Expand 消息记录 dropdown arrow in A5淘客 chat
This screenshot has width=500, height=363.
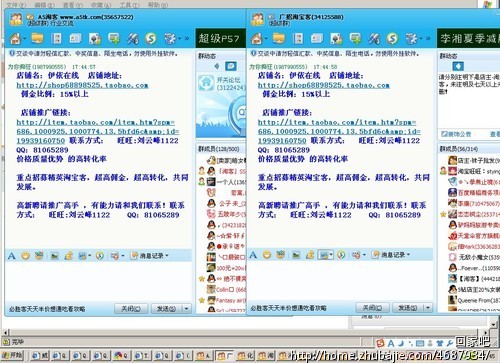click(167, 256)
